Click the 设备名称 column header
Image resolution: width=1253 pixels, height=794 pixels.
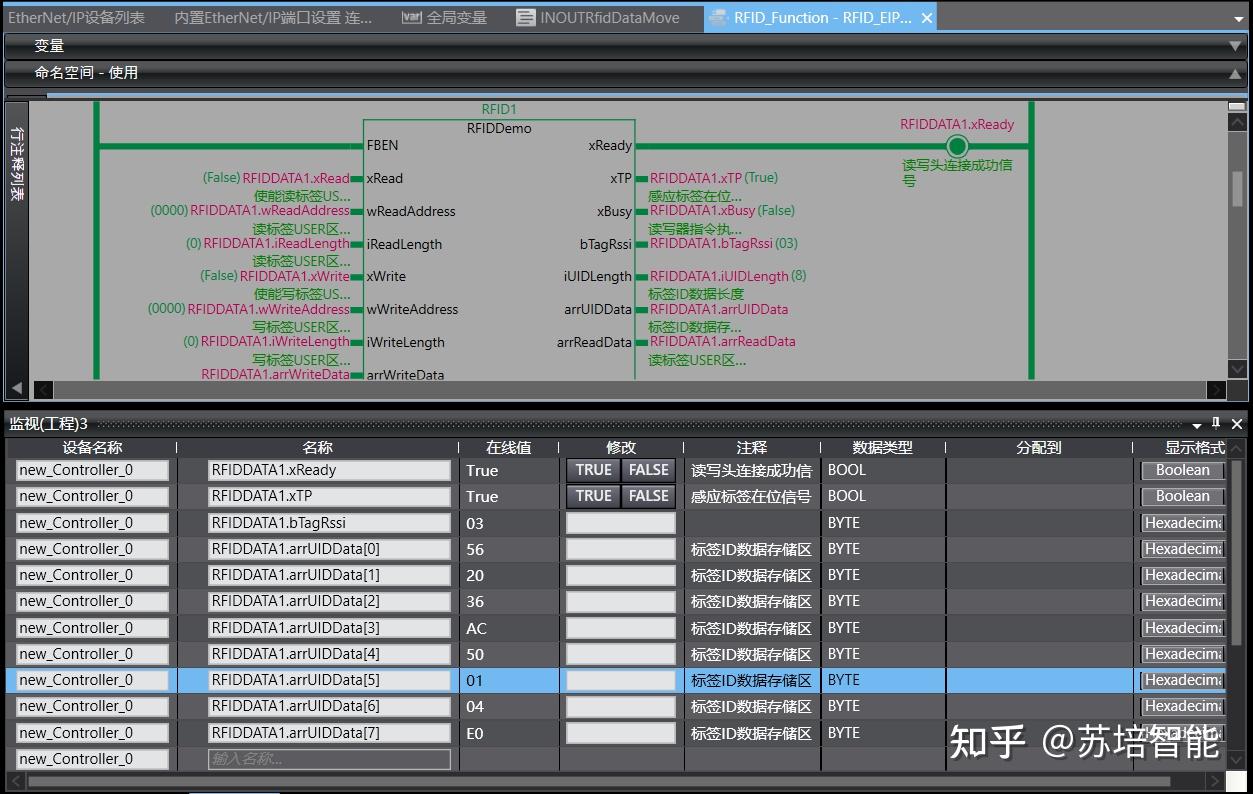tap(92, 448)
